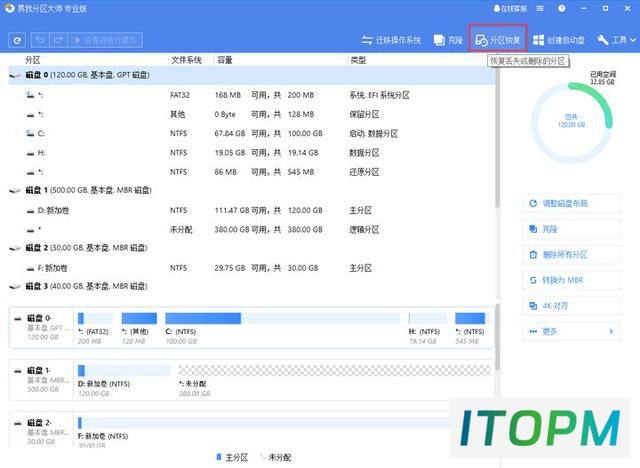Click the redo arrow icon

pos(58,40)
